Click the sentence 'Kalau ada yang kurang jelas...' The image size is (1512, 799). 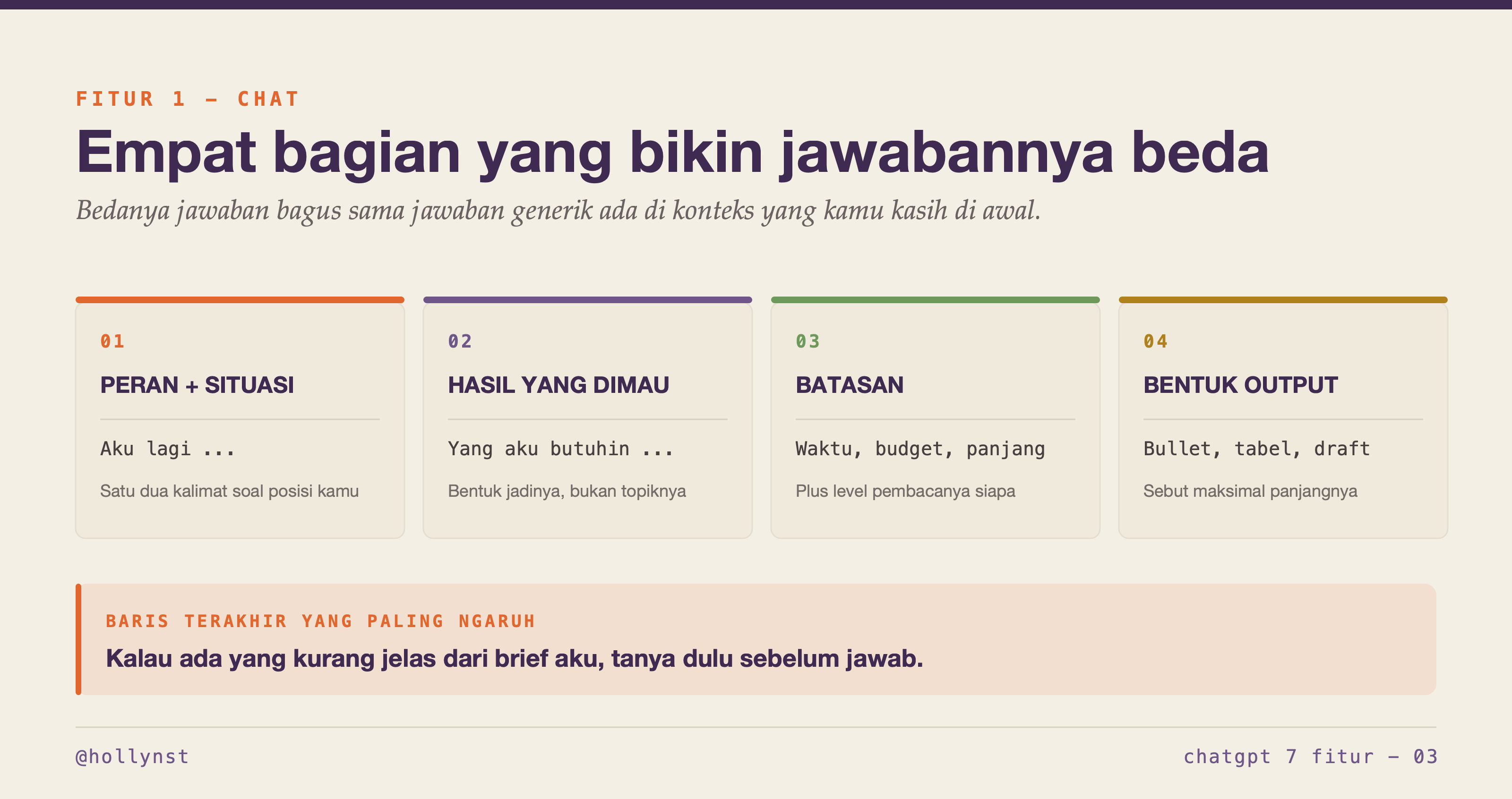(x=514, y=658)
